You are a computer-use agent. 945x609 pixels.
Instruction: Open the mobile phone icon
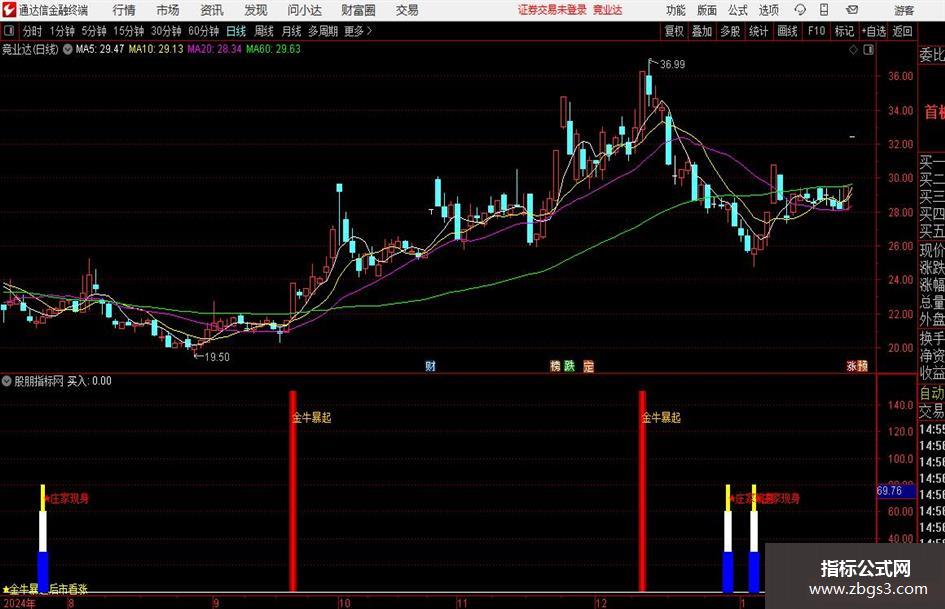coord(824,10)
